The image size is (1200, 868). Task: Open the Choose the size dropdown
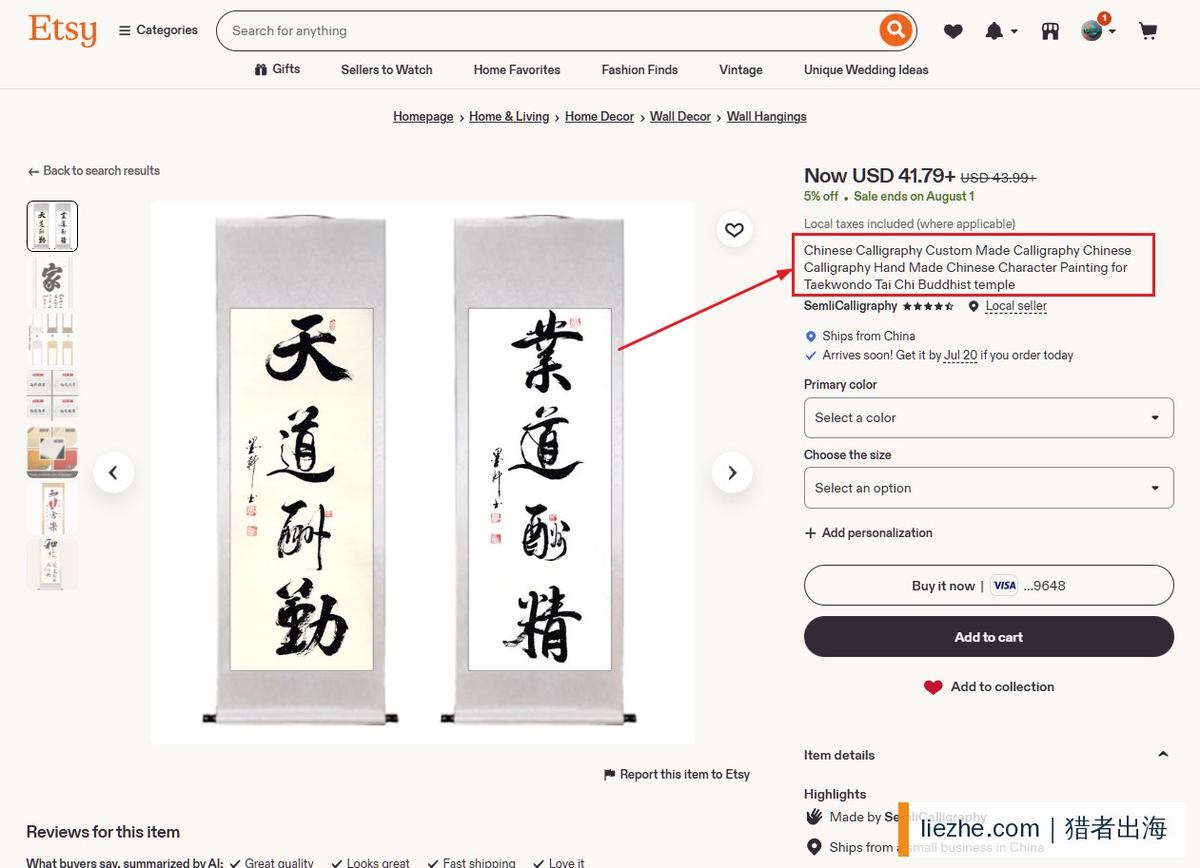988,488
